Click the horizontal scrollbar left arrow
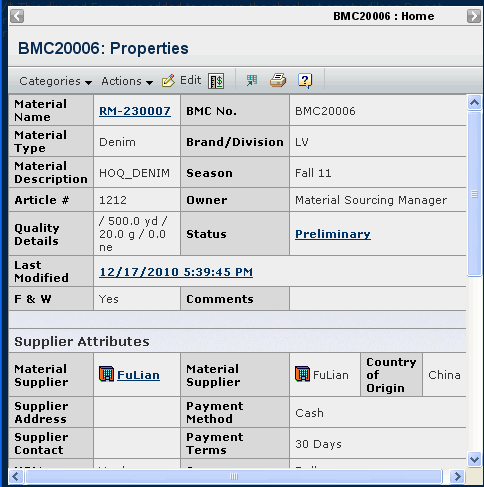Image resolution: width=484 pixels, height=487 pixels. (x=16, y=476)
